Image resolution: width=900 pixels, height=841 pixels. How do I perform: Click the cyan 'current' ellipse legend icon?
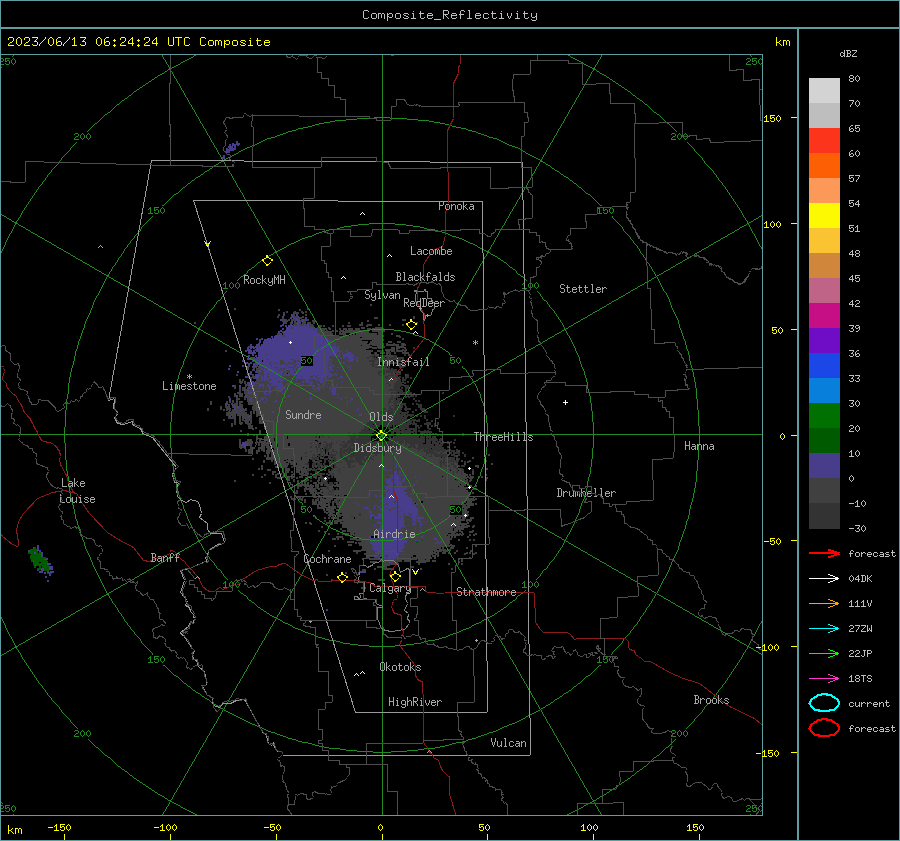point(824,703)
